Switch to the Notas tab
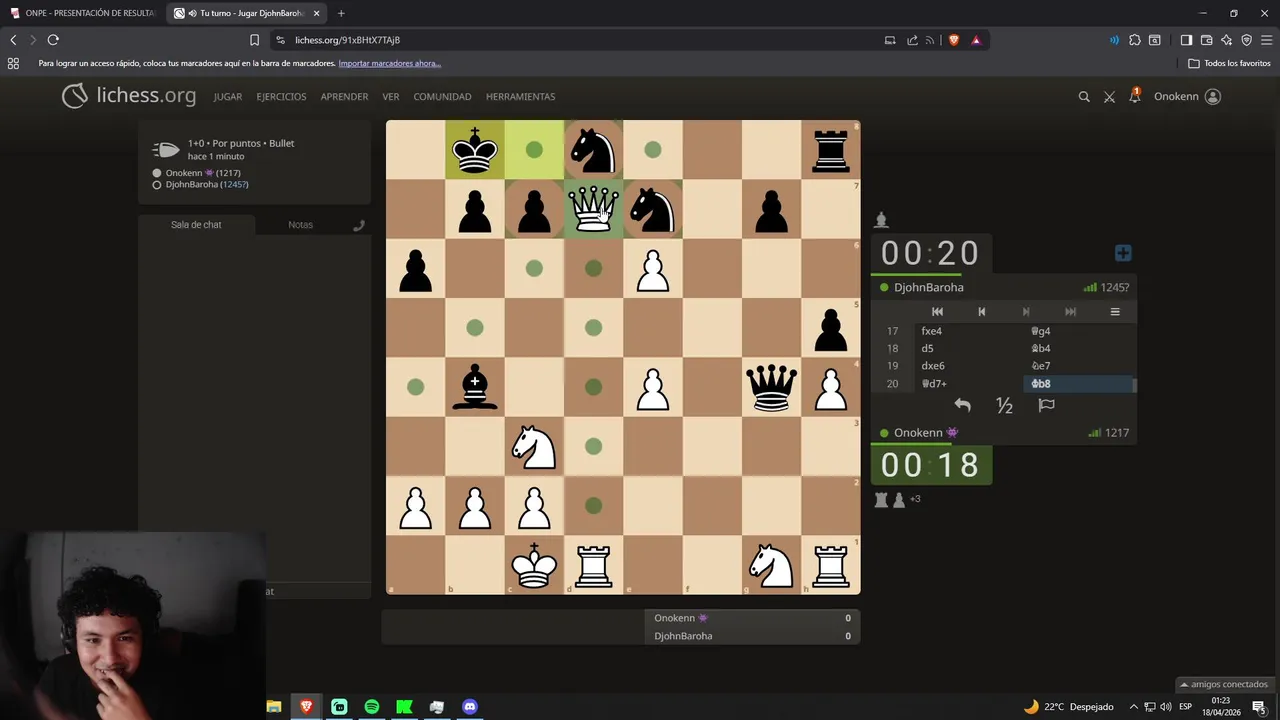The height and width of the screenshot is (720, 1280). (x=300, y=225)
